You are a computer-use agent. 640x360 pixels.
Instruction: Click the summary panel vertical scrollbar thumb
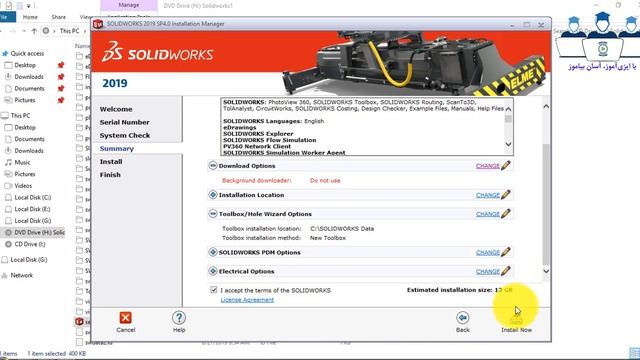click(x=546, y=204)
